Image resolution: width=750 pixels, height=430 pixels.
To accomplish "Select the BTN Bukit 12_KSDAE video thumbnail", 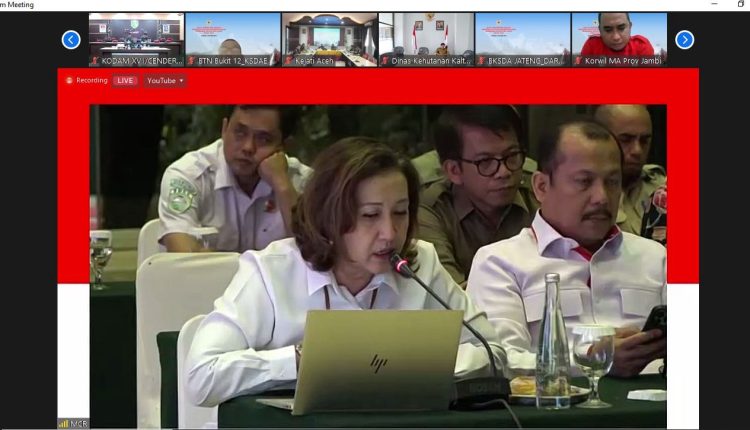I will click(x=232, y=36).
